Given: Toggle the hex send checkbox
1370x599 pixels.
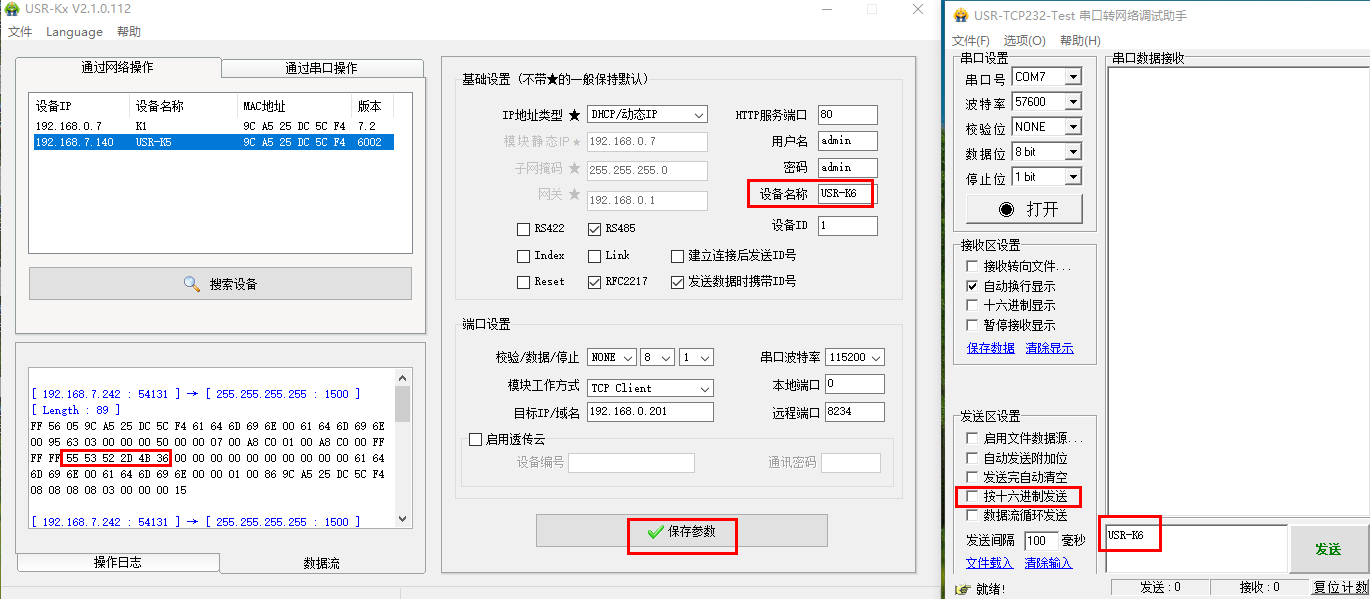Looking at the screenshot, I should pos(972,496).
